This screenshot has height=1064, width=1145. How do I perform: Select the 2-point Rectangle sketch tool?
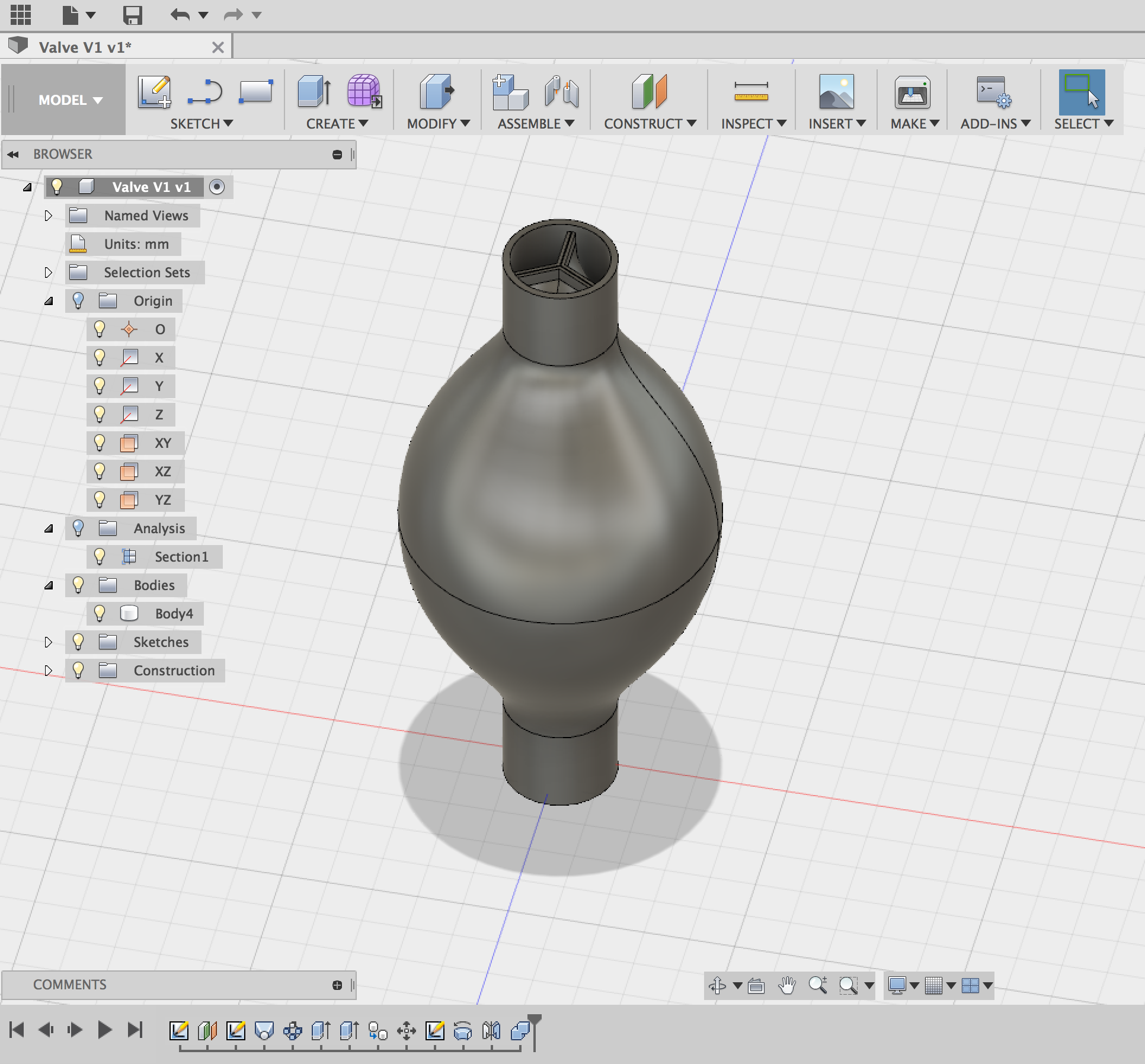point(256,92)
